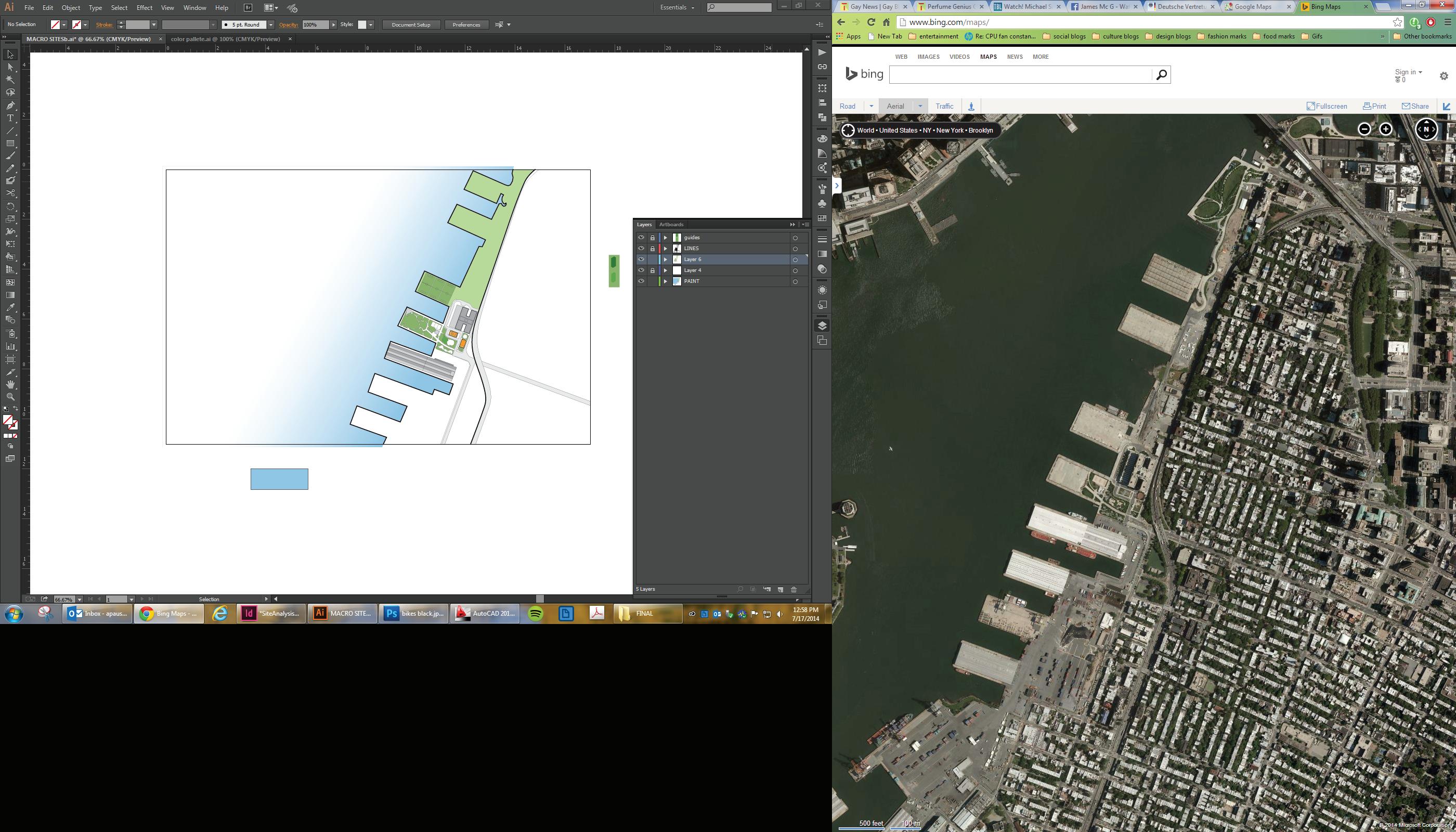Click the Document Setup button
The height and width of the screenshot is (832, 1456).
[411, 24]
